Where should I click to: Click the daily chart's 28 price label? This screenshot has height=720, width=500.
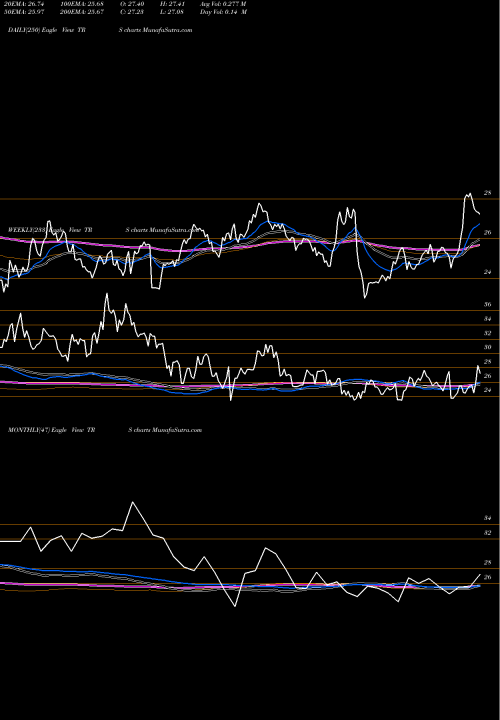[x=488, y=193]
